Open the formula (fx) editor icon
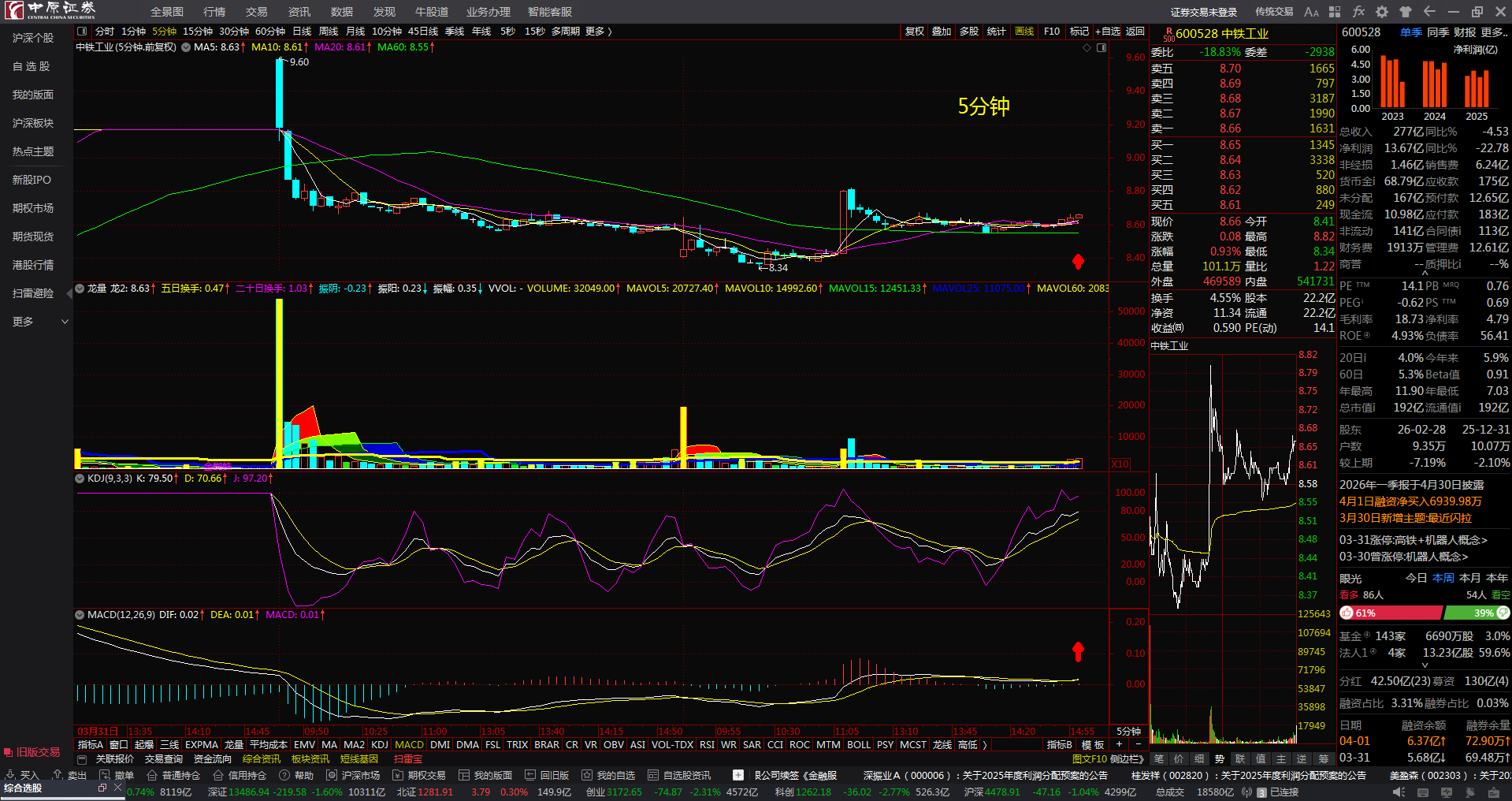 (1358, 12)
